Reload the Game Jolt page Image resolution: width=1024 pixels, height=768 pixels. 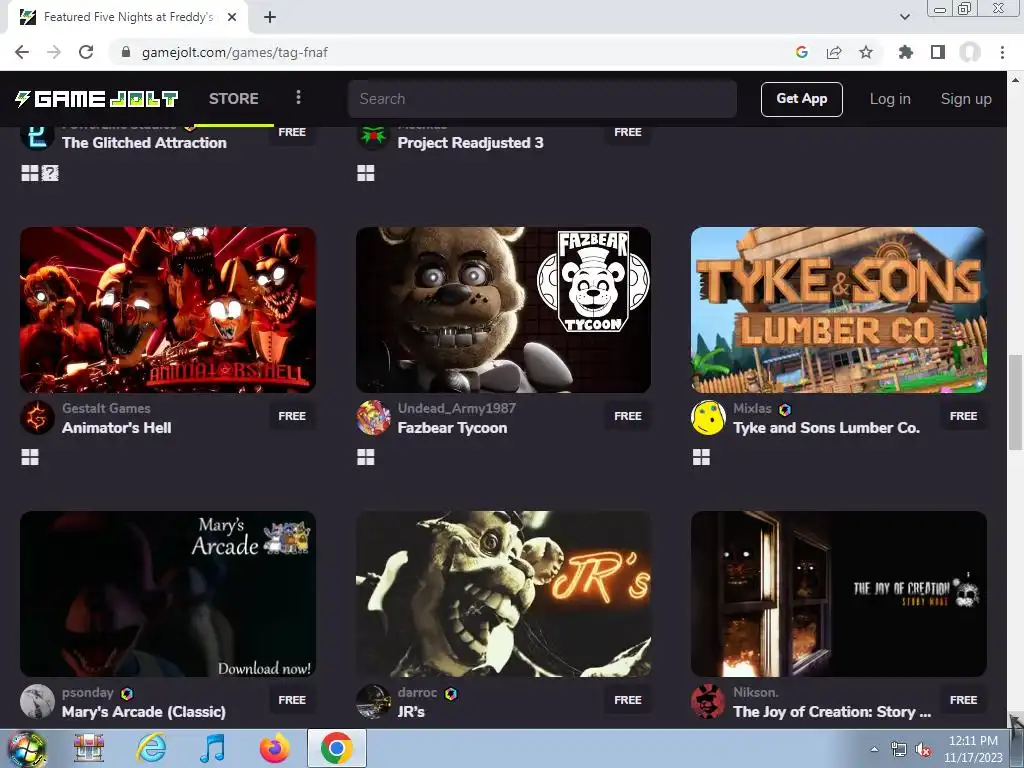pyautogui.click(x=86, y=52)
